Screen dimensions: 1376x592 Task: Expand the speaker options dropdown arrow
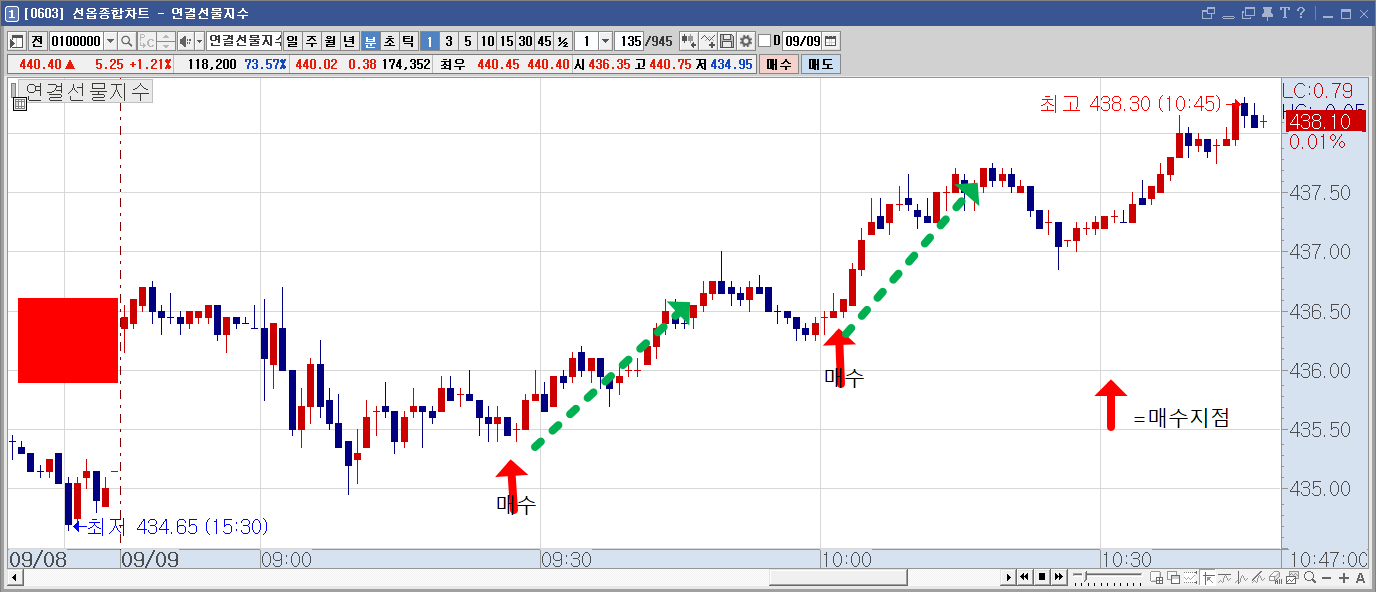[199, 41]
